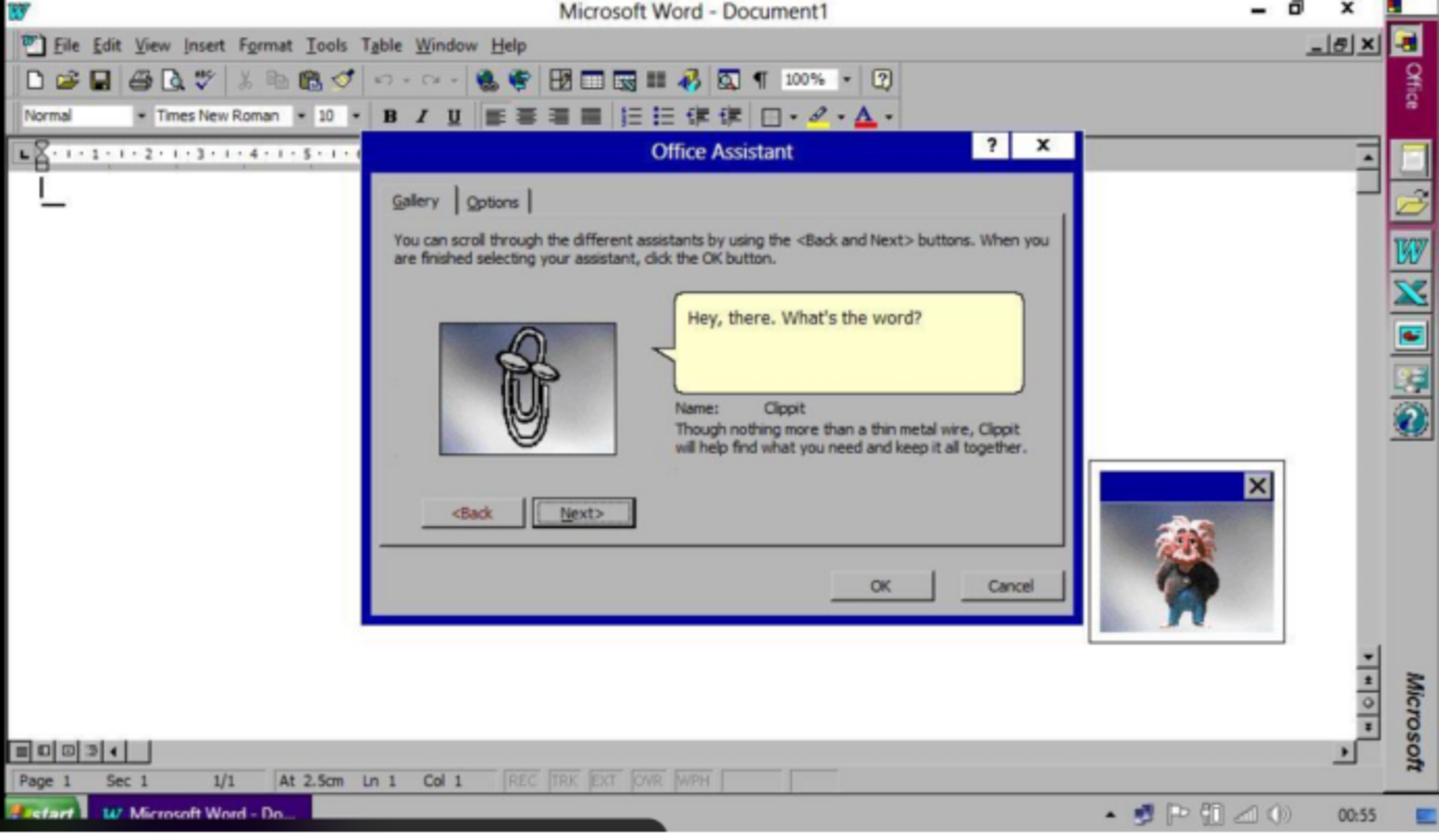Confirm the assistant with OK

[x=881, y=586]
